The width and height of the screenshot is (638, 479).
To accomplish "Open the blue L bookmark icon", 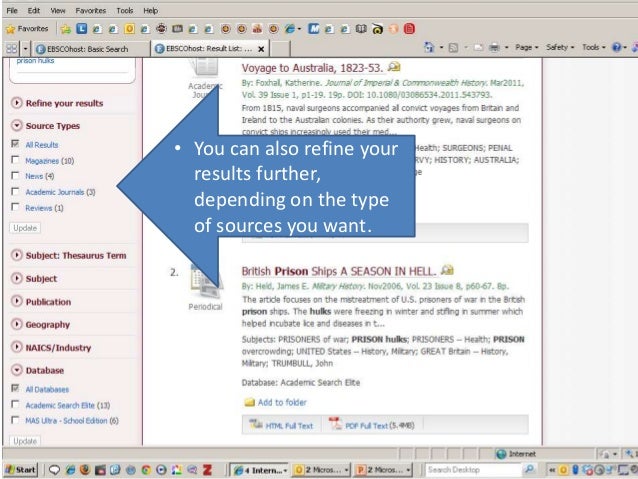I will point(81,28).
